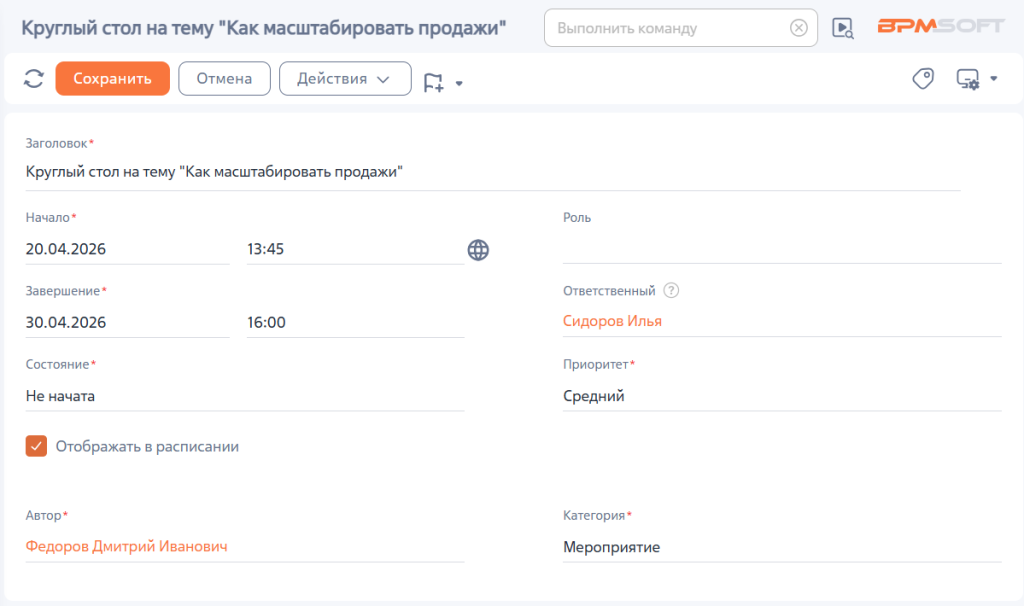Viewport: 1024px width, 606px height.
Task: Expand the arrow beside the flag icon
Action: (459, 83)
